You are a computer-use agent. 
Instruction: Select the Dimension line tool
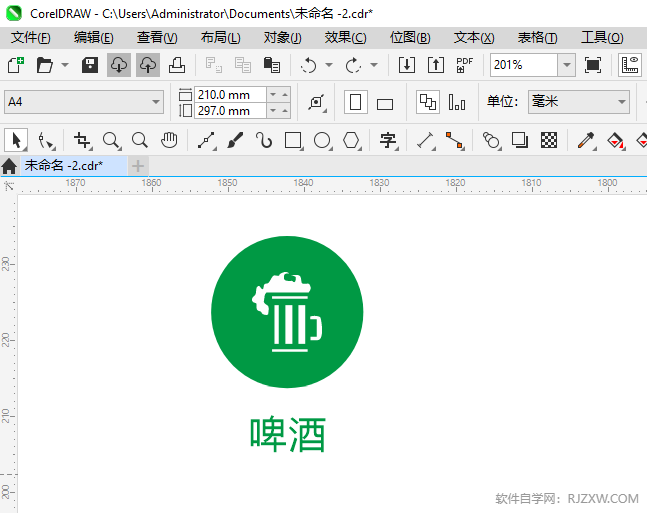pyautogui.click(x=426, y=140)
